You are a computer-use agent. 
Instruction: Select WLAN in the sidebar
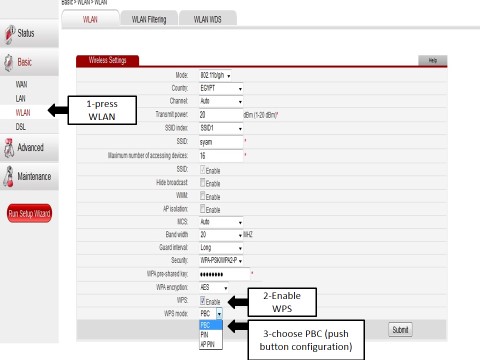point(23,113)
